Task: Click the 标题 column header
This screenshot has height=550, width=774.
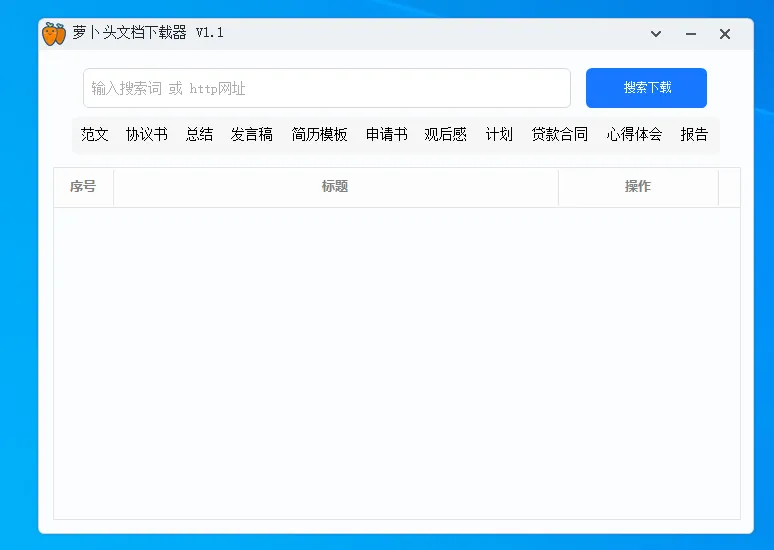Action: [x=336, y=187]
